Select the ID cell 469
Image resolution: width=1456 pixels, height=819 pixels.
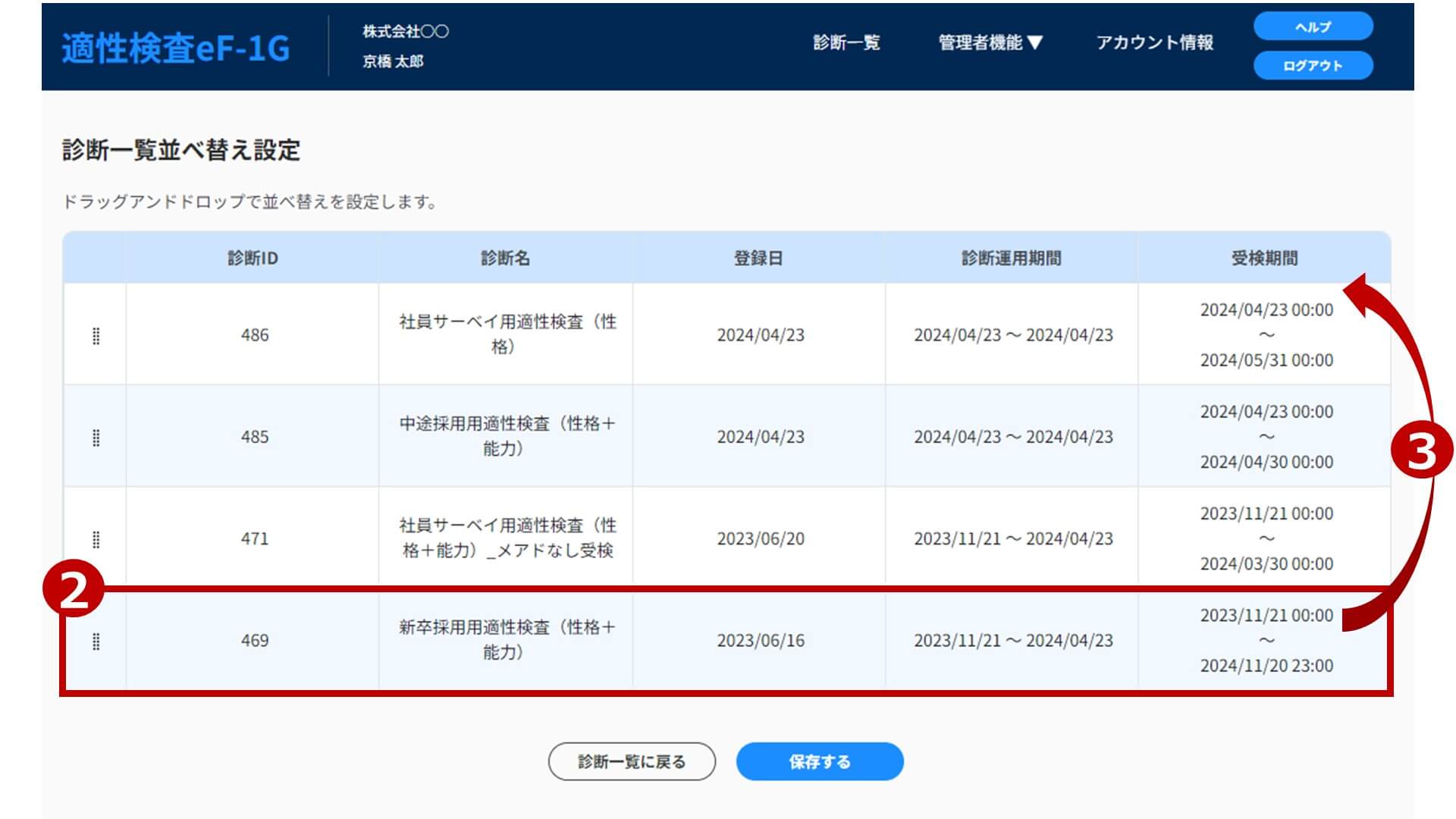tap(254, 640)
